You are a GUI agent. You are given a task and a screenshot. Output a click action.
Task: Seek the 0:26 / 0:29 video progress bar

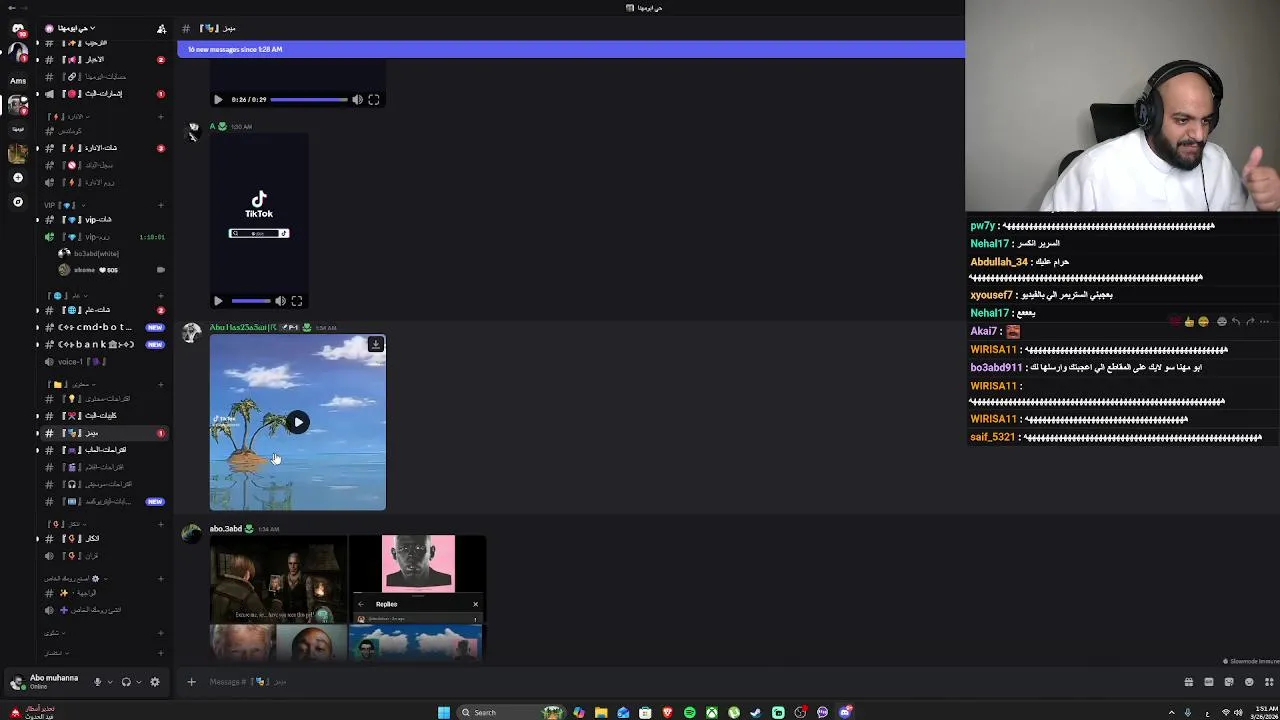coord(309,100)
